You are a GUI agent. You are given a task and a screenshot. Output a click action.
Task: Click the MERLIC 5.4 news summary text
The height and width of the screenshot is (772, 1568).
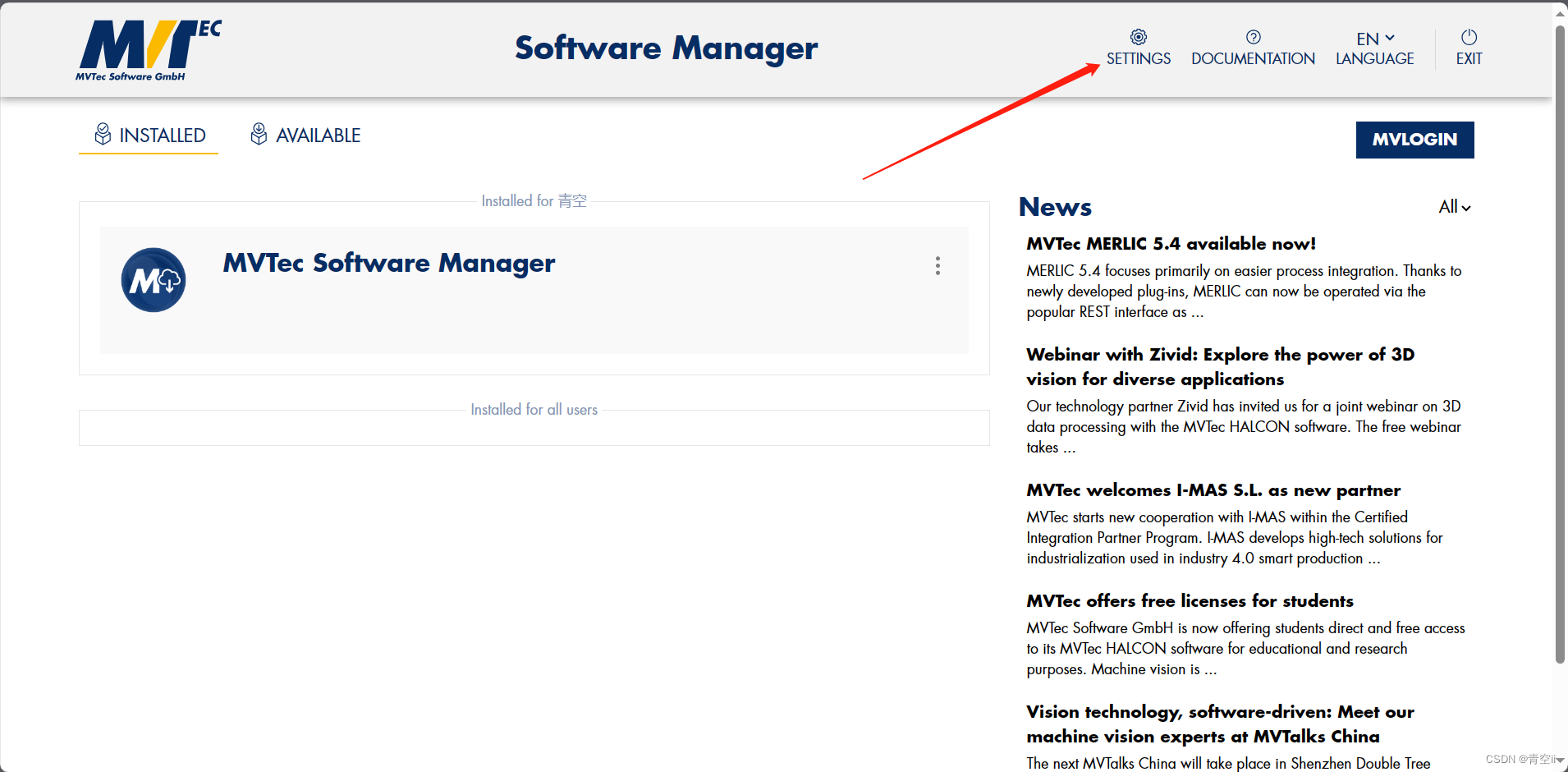click(1244, 292)
